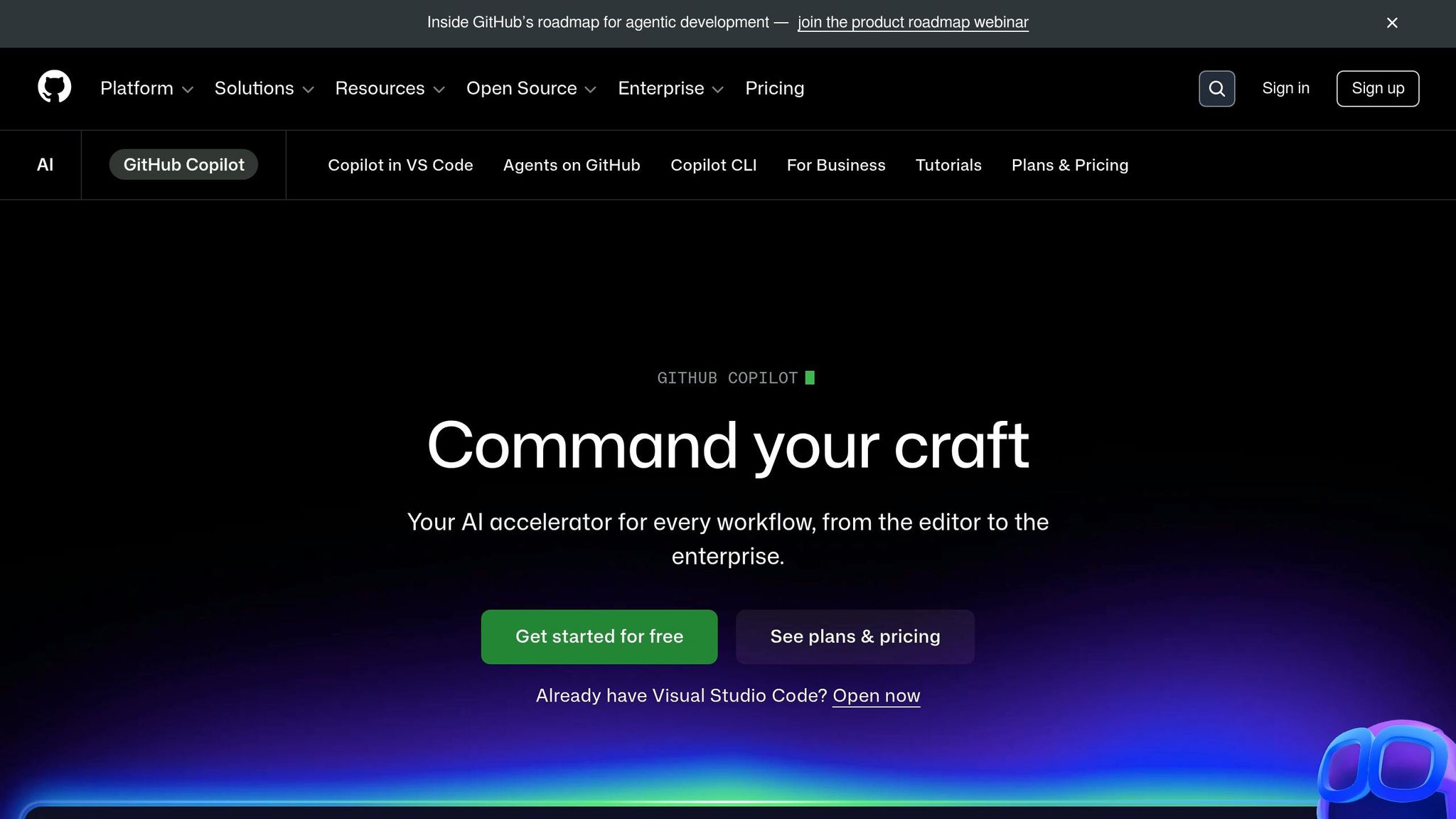Open the search magnifier button
The width and height of the screenshot is (1456, 819).
coord(1216,88)
